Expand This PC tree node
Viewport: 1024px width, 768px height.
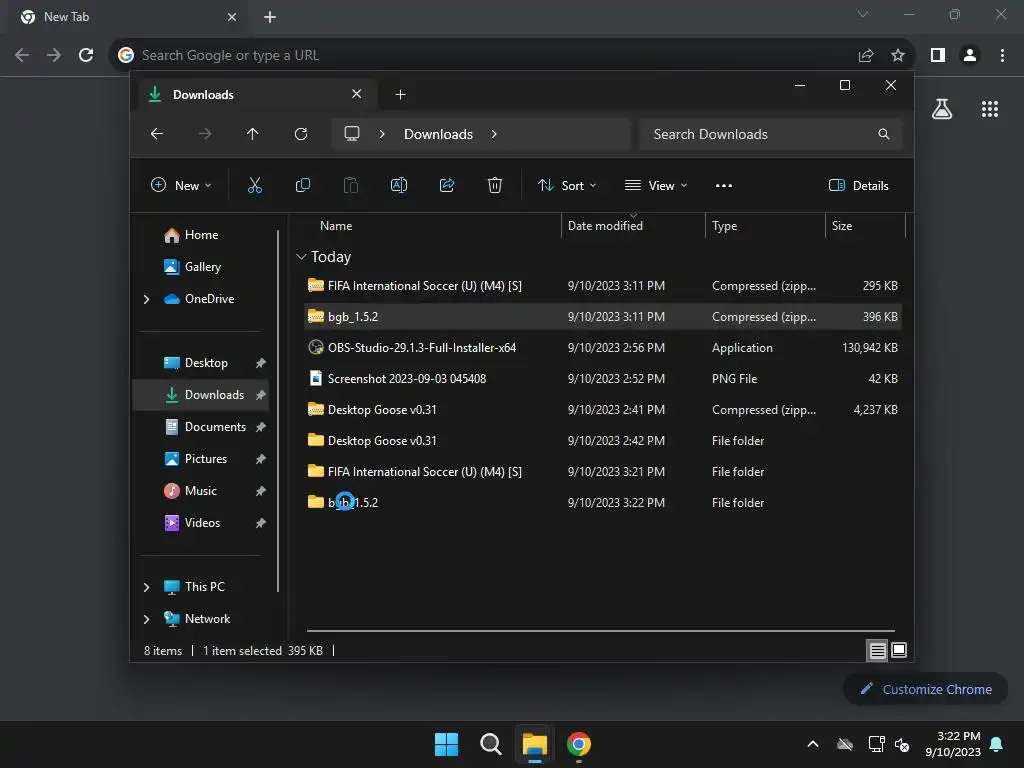tap(146, 587)
